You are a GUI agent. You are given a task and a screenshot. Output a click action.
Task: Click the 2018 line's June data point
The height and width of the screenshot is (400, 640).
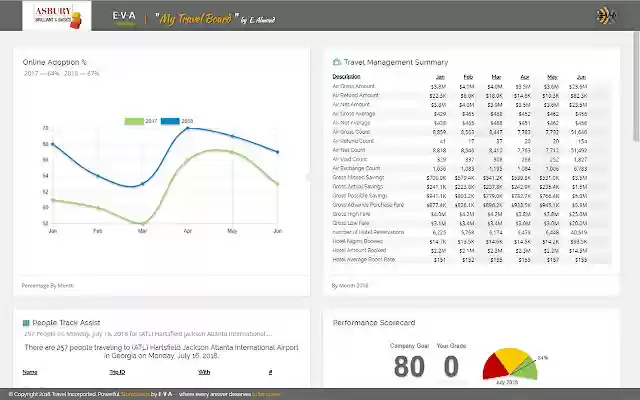(278, 152)
